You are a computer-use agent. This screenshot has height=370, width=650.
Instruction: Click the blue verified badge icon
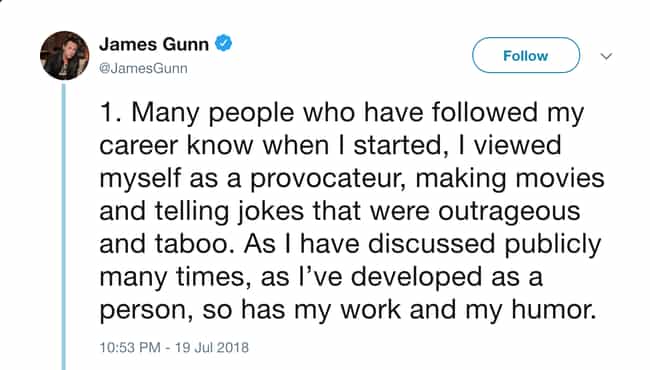(223, 43)
